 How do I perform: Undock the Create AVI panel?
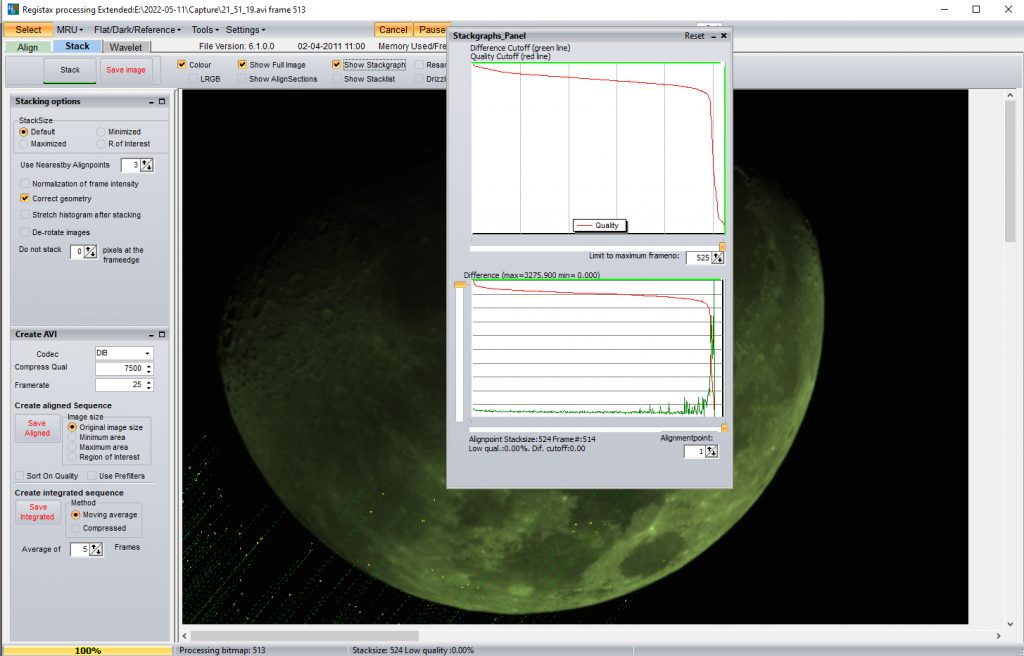[161, 335]
